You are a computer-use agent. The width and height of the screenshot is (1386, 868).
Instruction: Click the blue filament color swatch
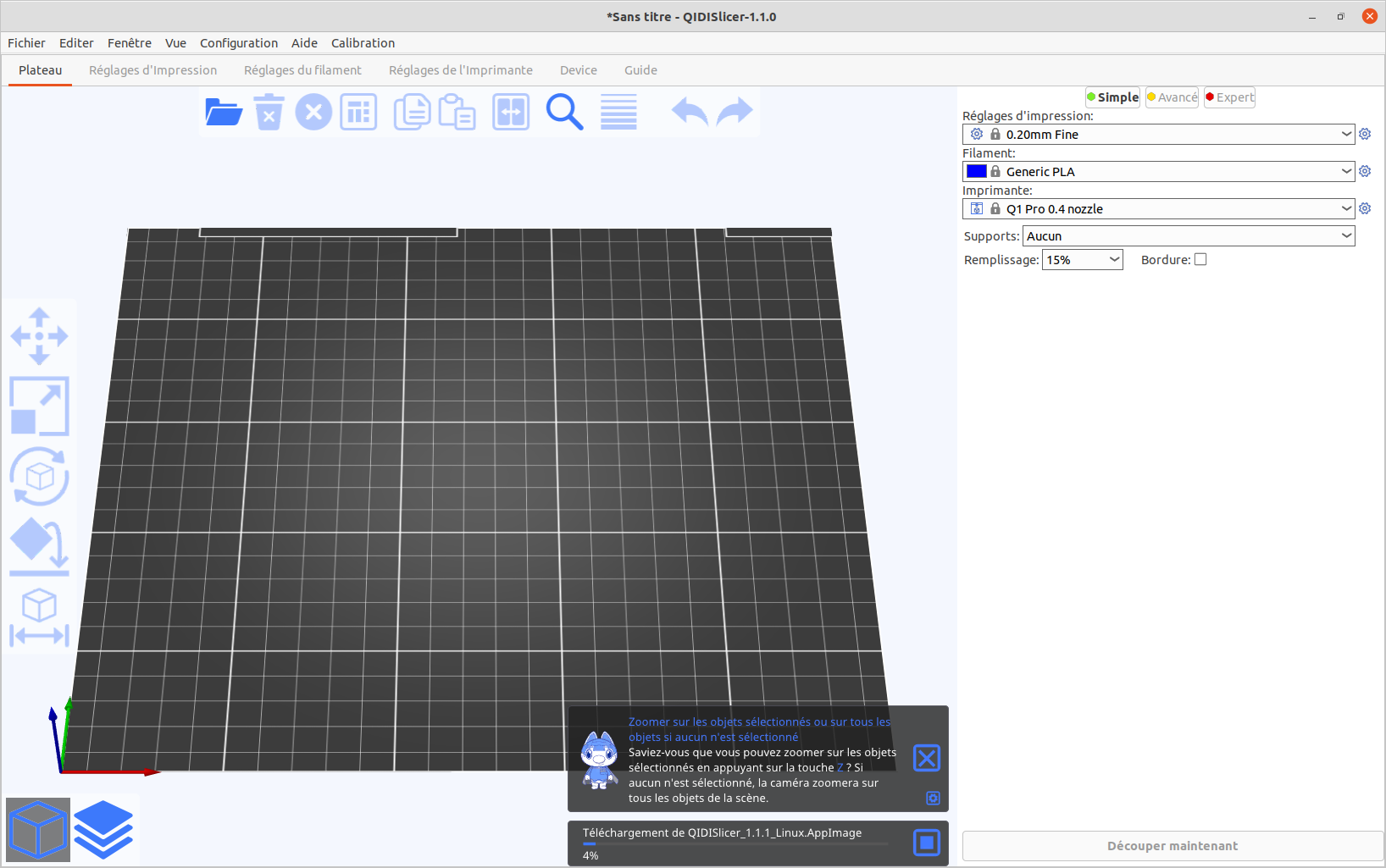click(977, 172)
